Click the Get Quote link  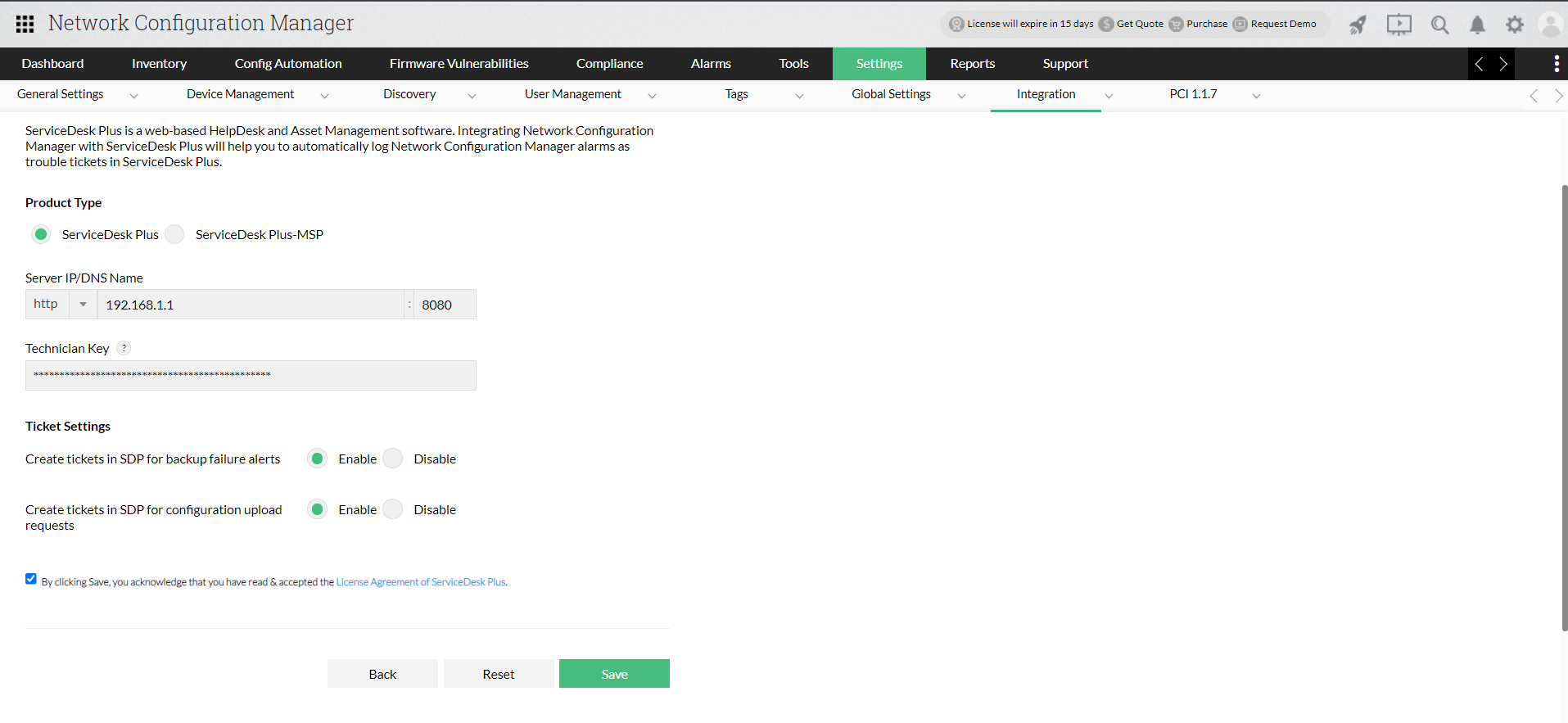tap(1140, 24)
